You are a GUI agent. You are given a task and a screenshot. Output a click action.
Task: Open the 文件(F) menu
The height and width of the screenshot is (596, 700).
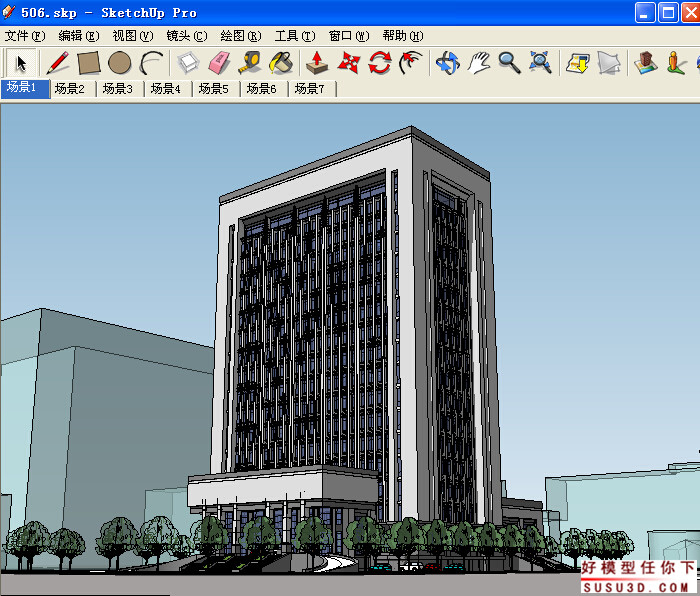[x=25, y=36]
